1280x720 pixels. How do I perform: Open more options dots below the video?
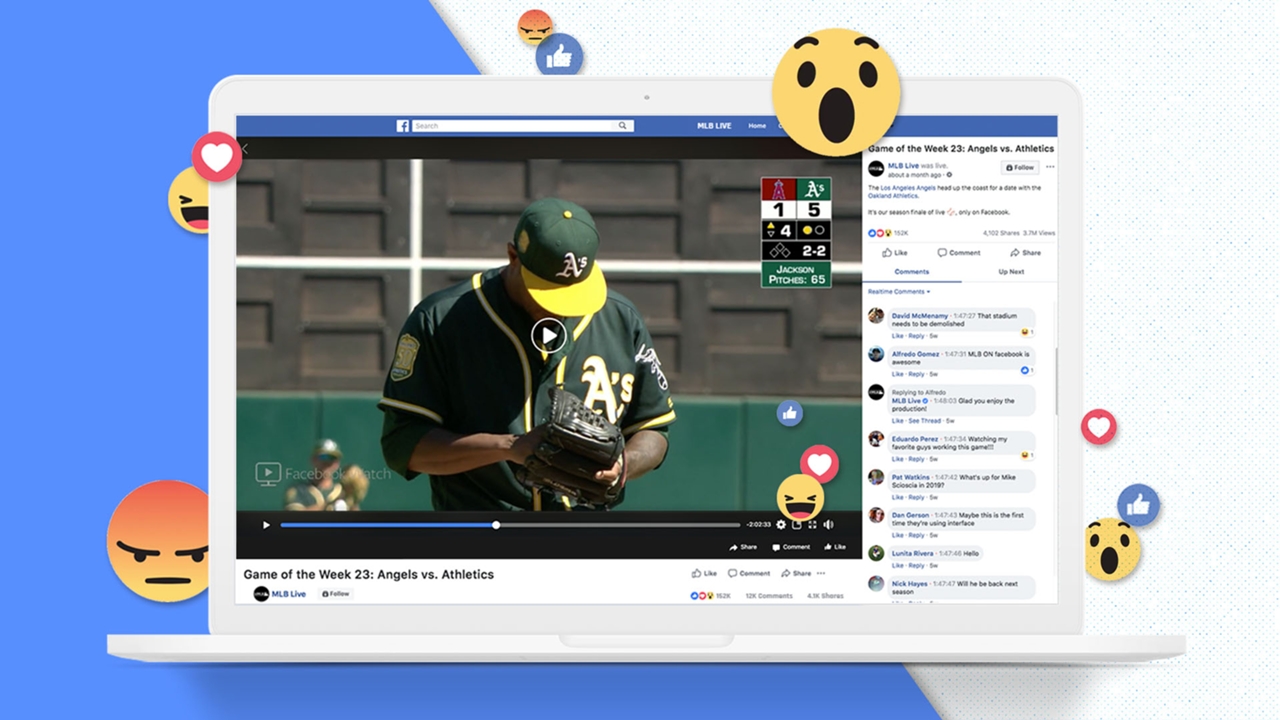tap(821, 574)
